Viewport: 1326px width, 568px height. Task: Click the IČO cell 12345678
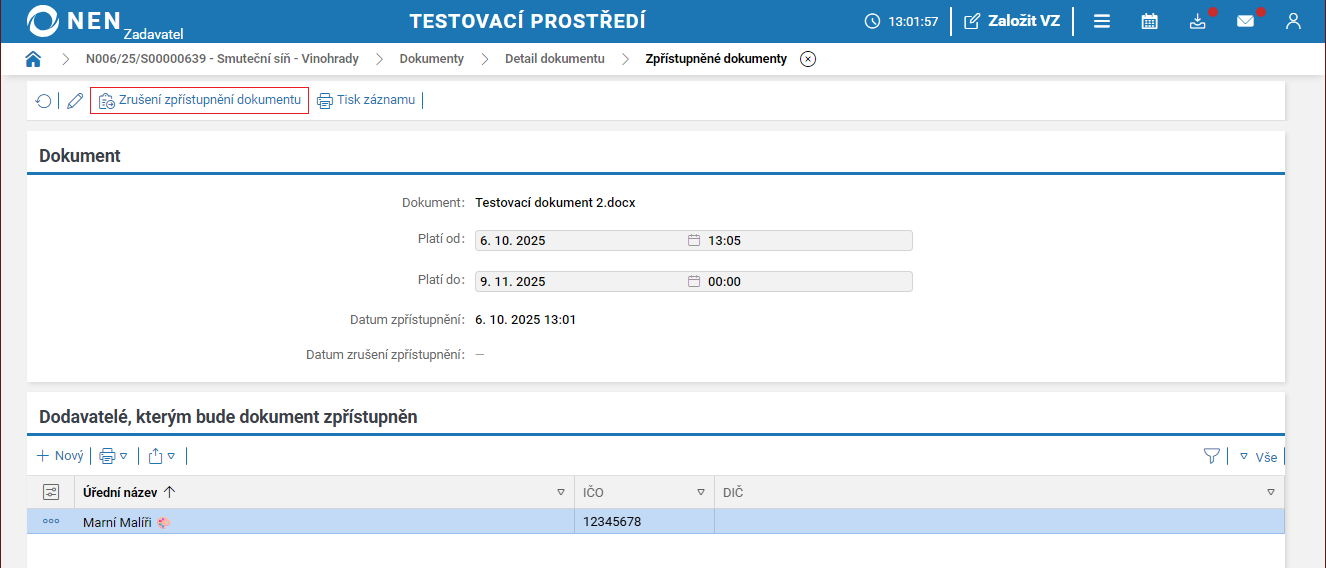612,522
